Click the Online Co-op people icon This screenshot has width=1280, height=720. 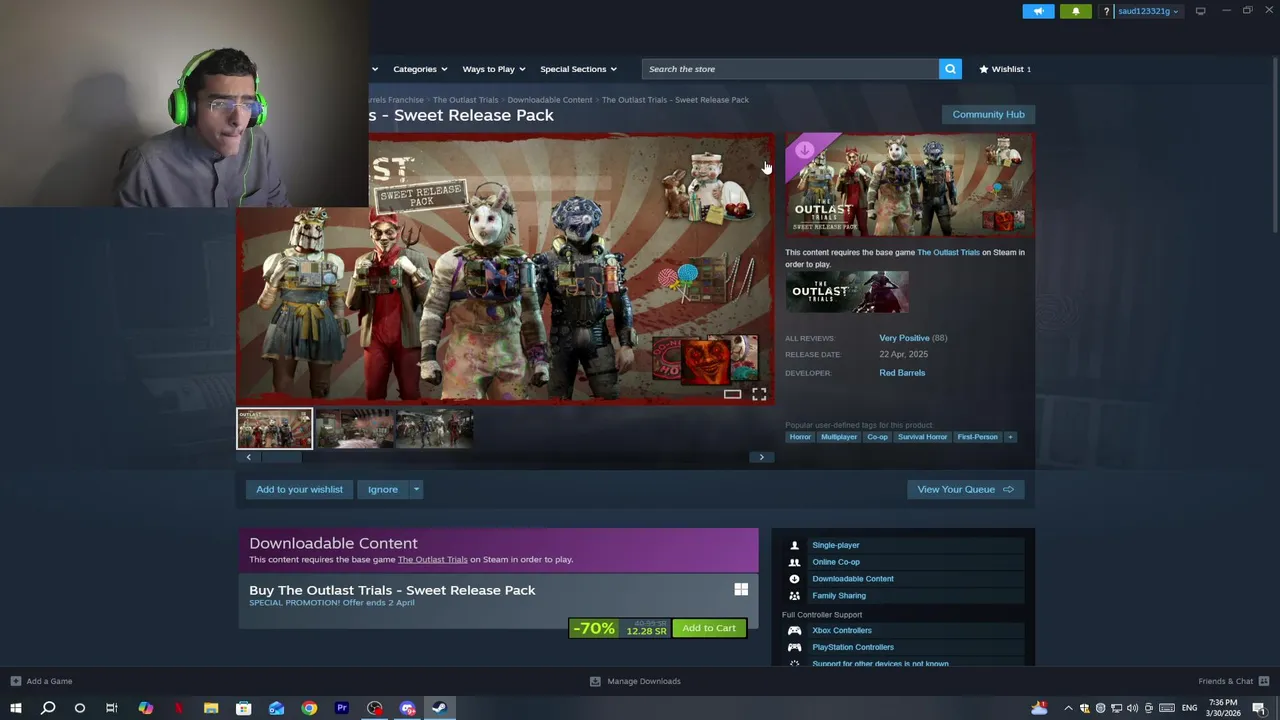[x=794, y=562]
